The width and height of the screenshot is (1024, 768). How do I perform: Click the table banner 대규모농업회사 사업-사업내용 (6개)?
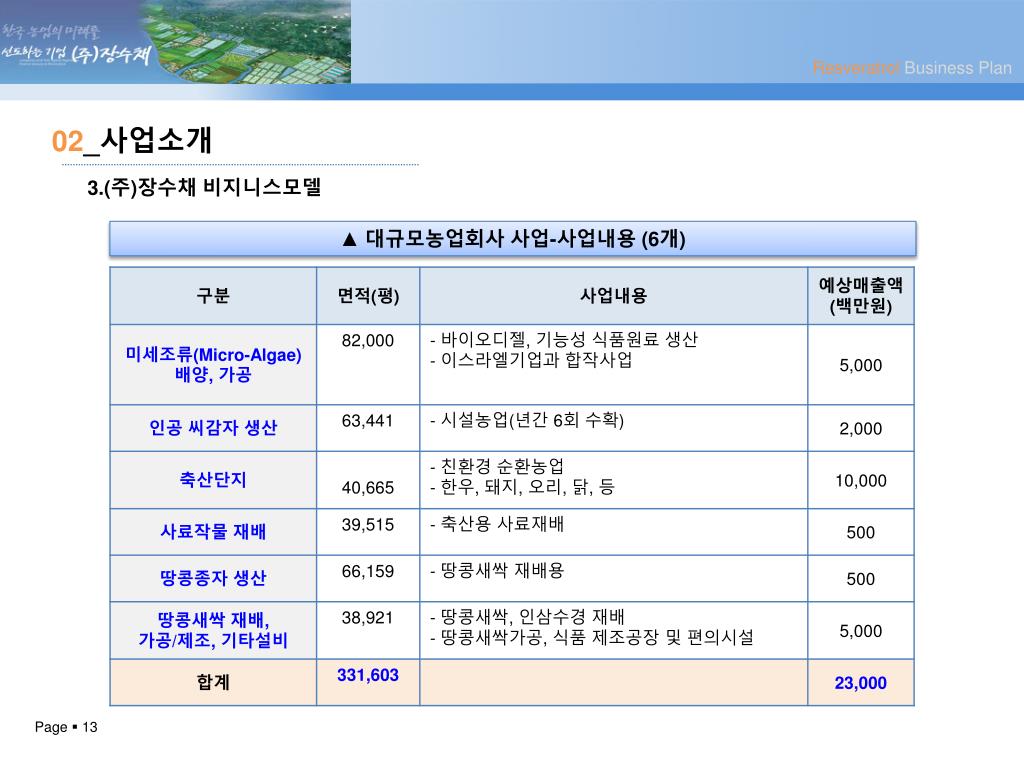[513, 239]
